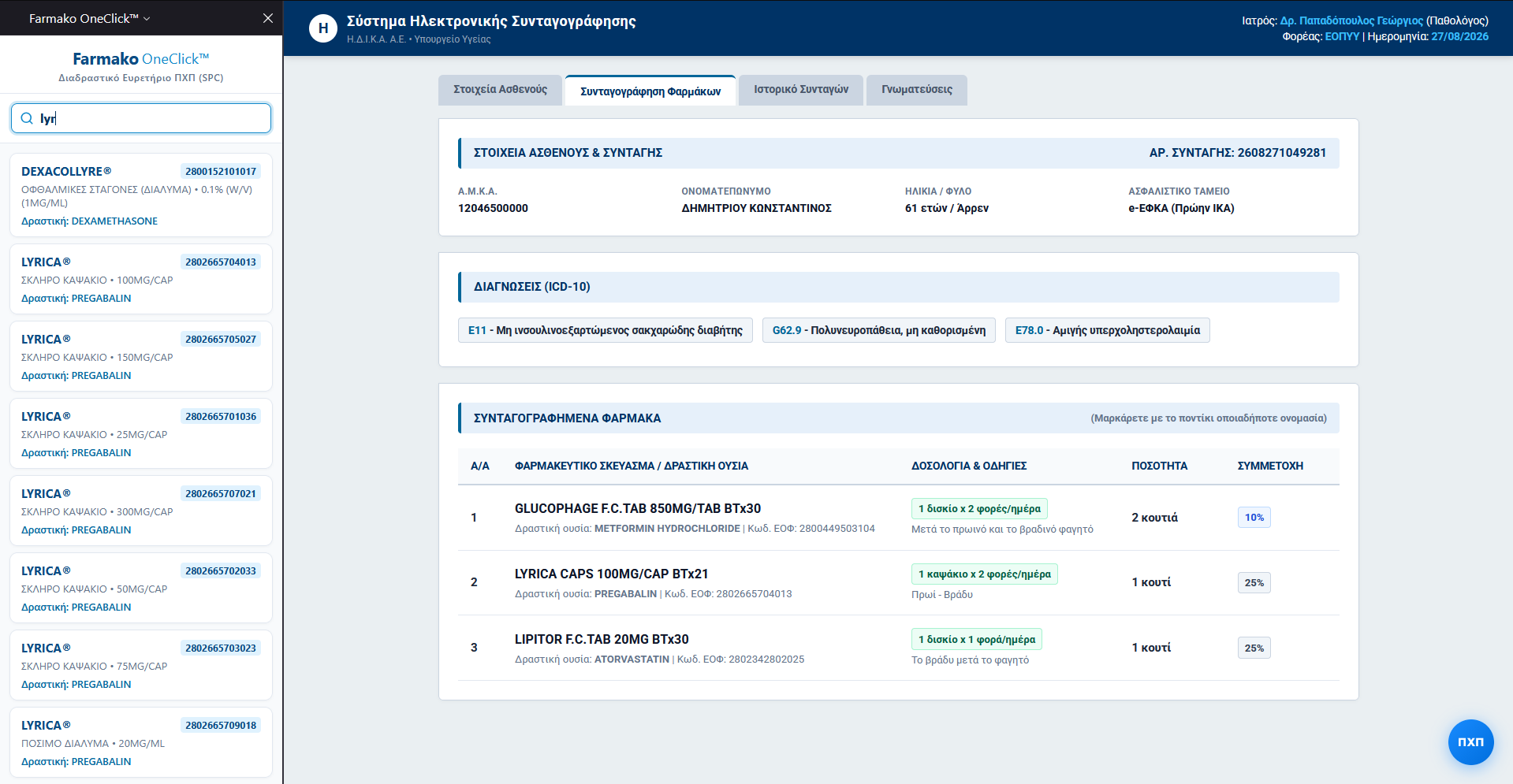Click the E78.0 hypercholesterolemia diagnosis chip

(1108, 330)
